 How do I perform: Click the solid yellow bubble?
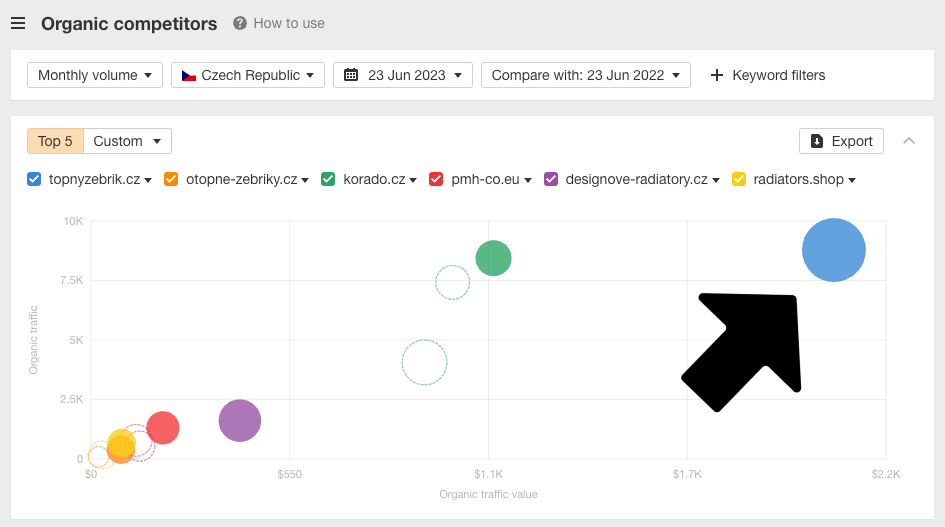click(x=122, y=441)
